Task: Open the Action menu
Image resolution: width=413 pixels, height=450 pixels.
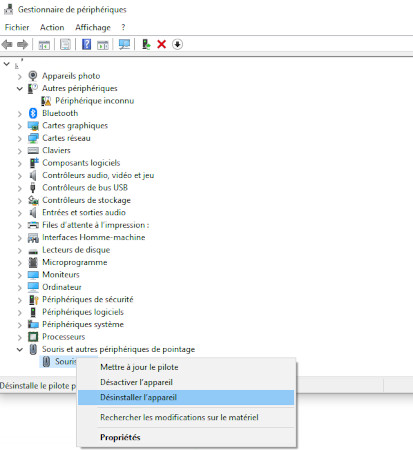Action: pyautogui.click(x=52, y=27)
